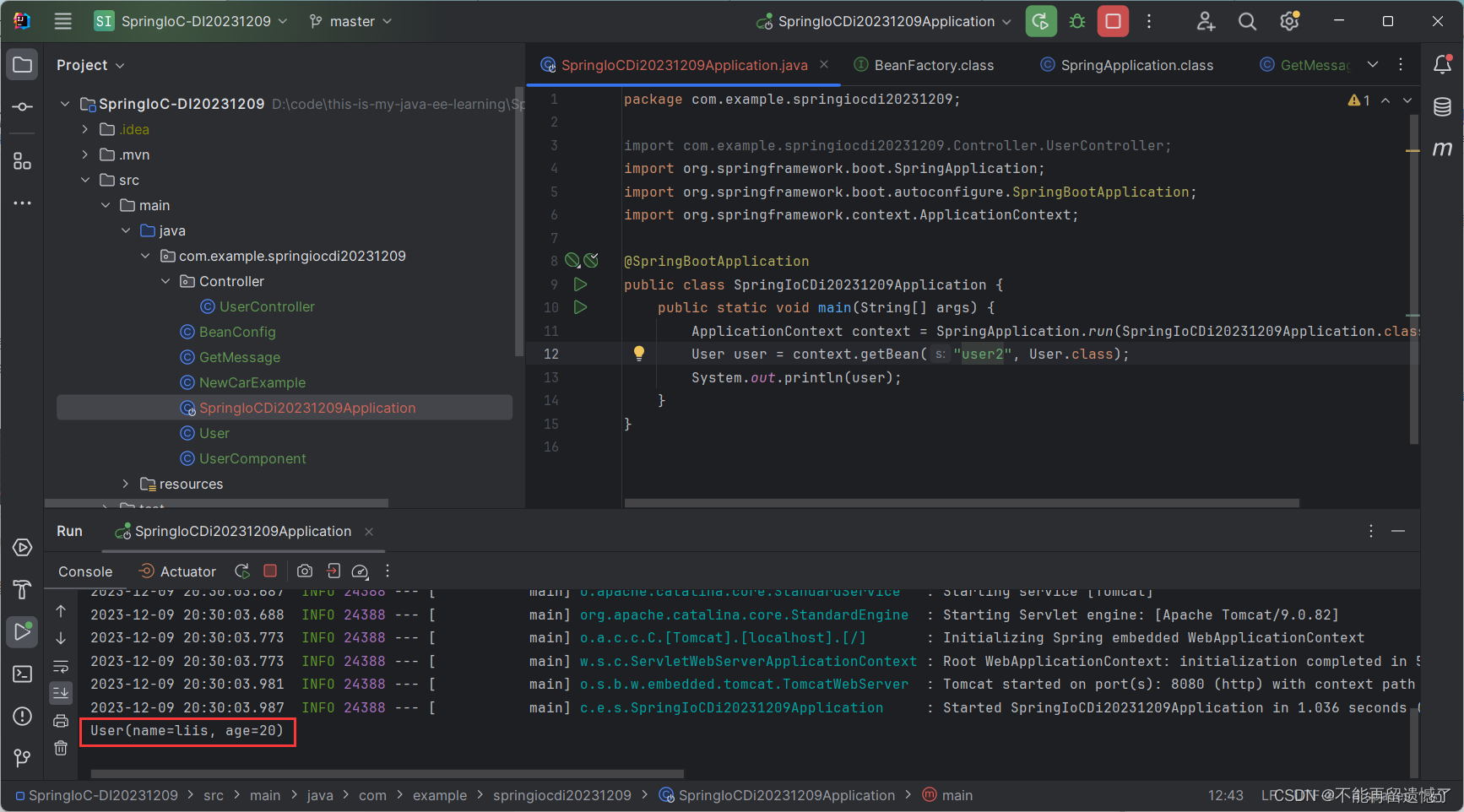Show intention actions via the lightbulb
1464x812 pixels.
click(639, 354)
